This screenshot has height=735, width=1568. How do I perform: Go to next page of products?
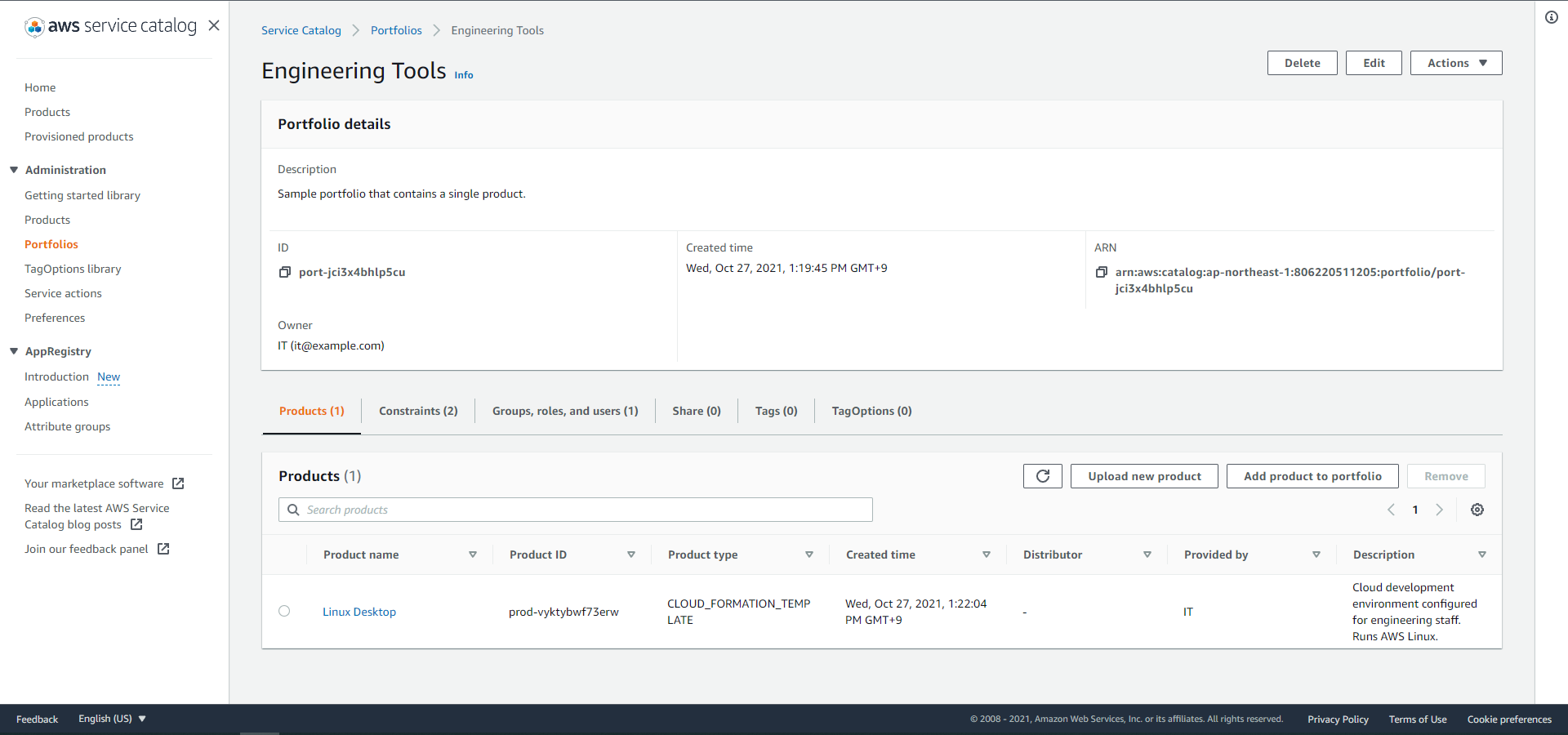pos(1440,510)
